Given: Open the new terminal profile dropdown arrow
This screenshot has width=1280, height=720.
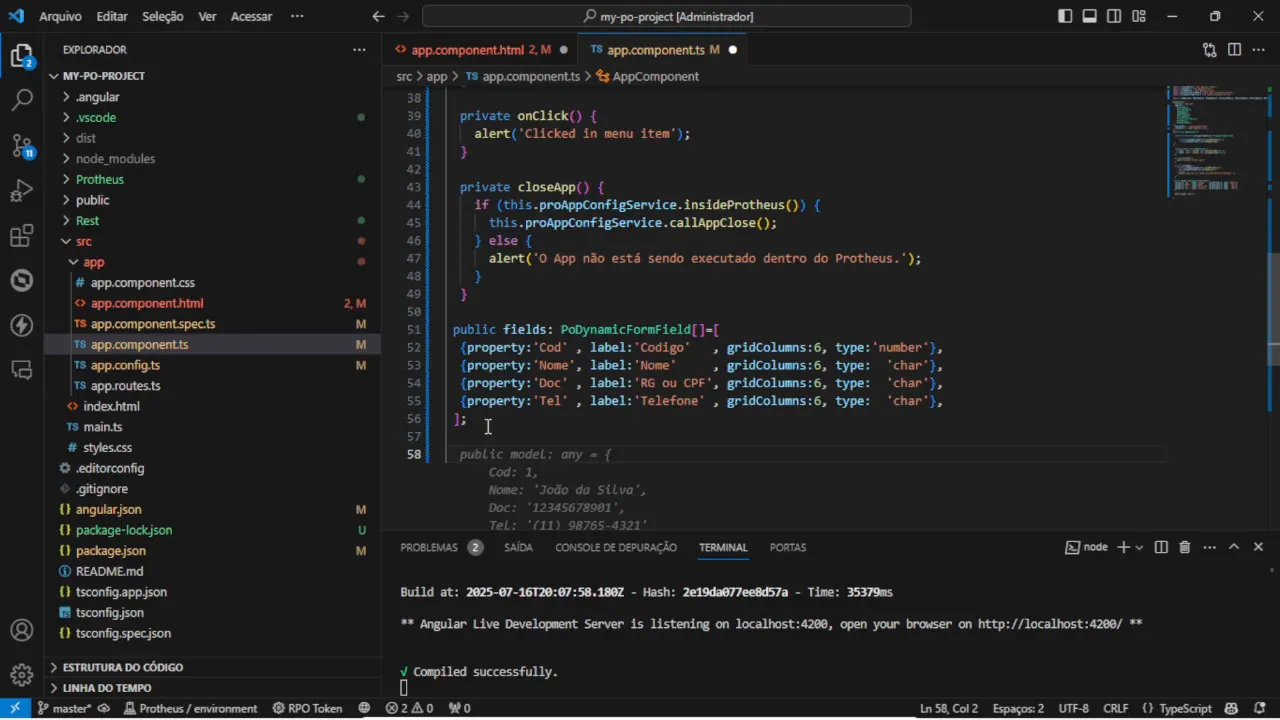Looking at the screenshot, I should pos(1139,547).
